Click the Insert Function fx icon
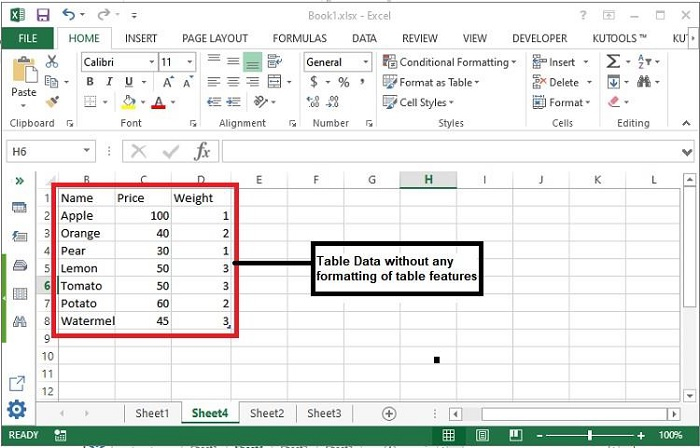This screenshot has width=700, height=448. tap(202, 152)
